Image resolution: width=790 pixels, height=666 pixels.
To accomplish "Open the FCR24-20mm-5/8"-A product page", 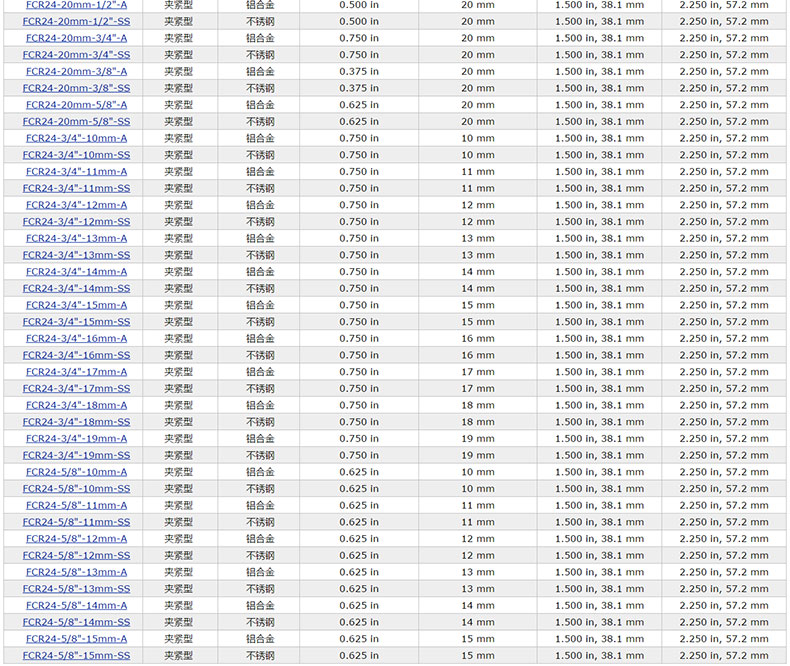I will coord(76,105).
